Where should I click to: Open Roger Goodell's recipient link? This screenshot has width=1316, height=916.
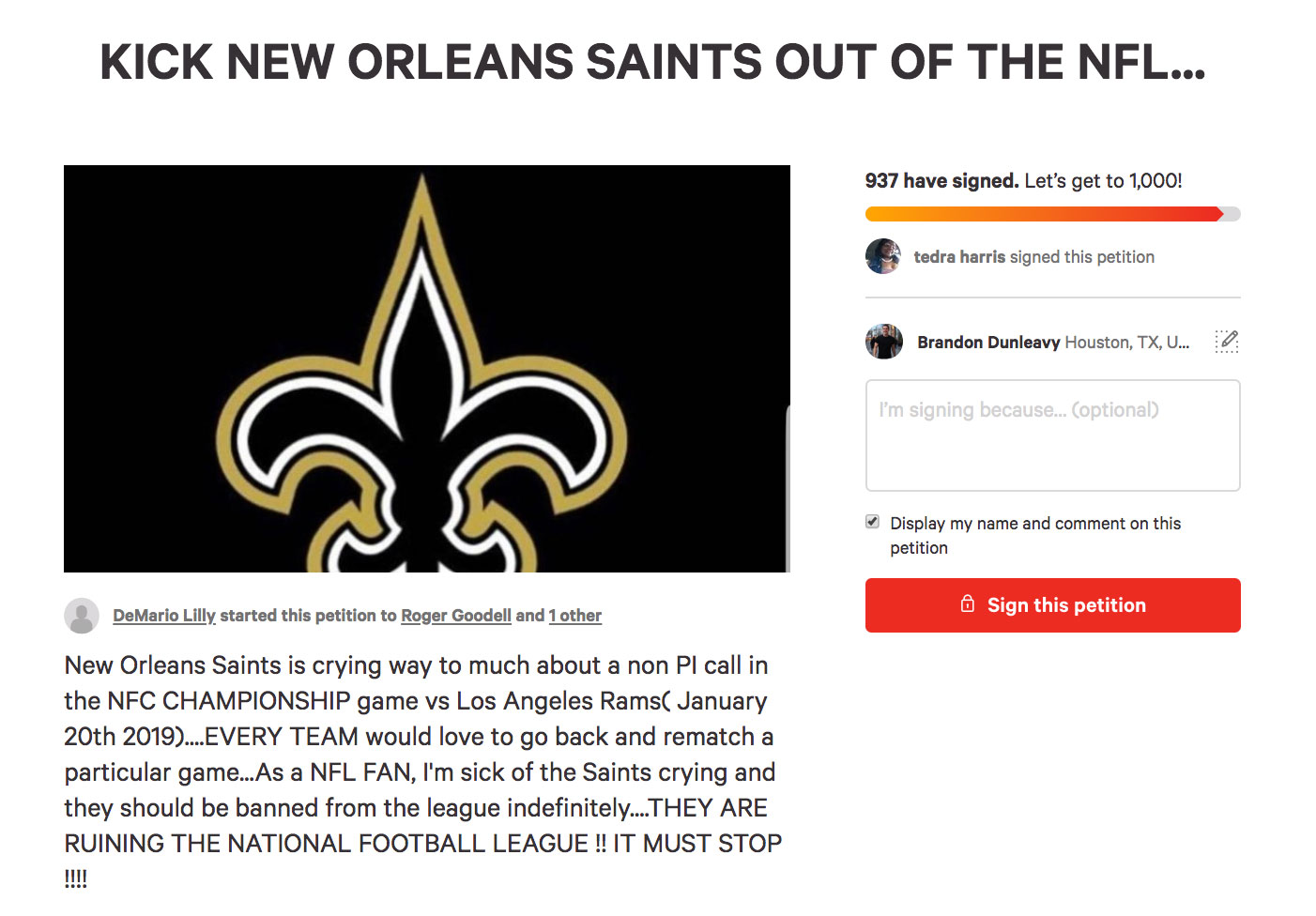(455, 616)
